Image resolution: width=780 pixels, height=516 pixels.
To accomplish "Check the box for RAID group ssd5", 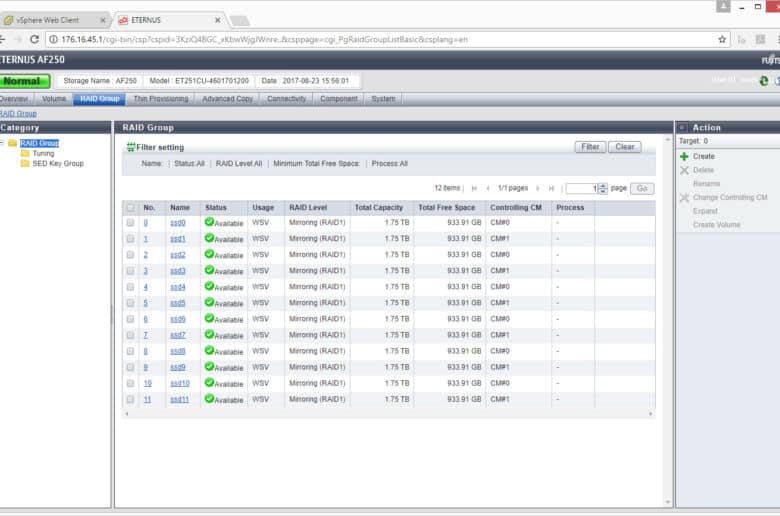I will (x=130, y=303).
